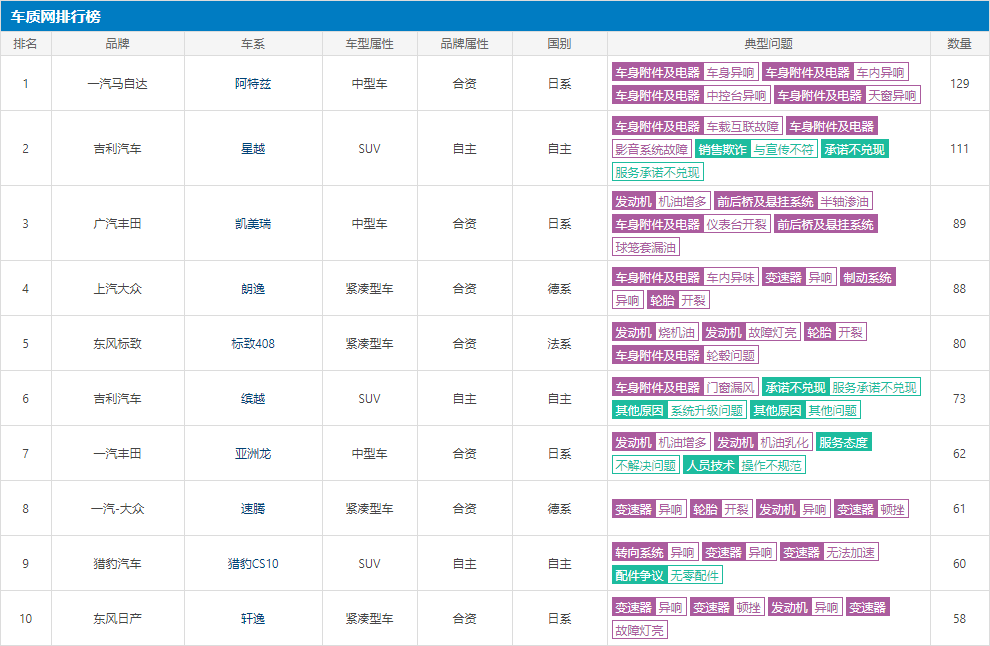Click the 销售欺诈 green category tag
The height and width of the screenshot is (646, 990).
[x=722, y=150]
